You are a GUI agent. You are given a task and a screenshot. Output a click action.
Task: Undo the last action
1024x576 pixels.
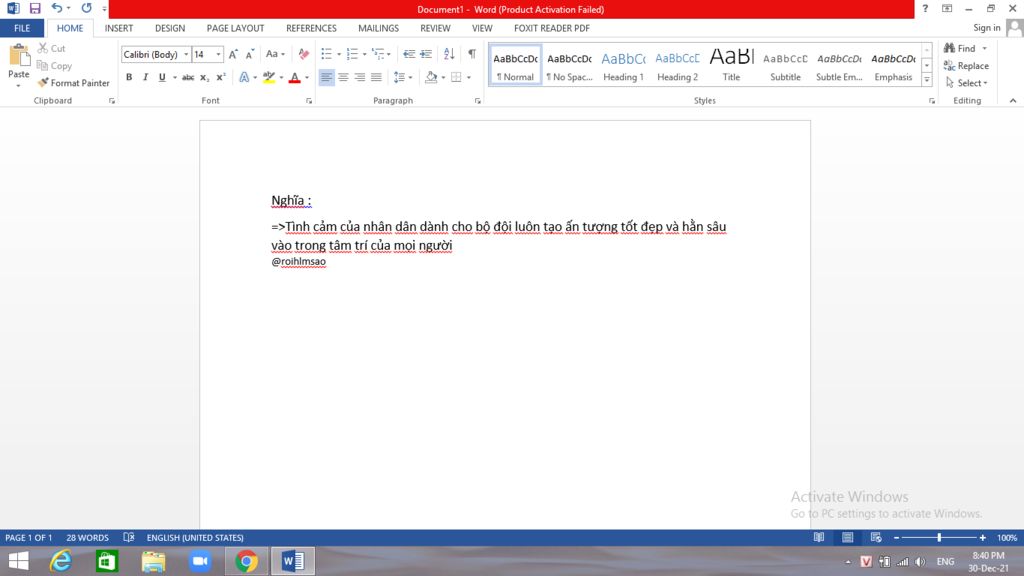tap(57, 8)
